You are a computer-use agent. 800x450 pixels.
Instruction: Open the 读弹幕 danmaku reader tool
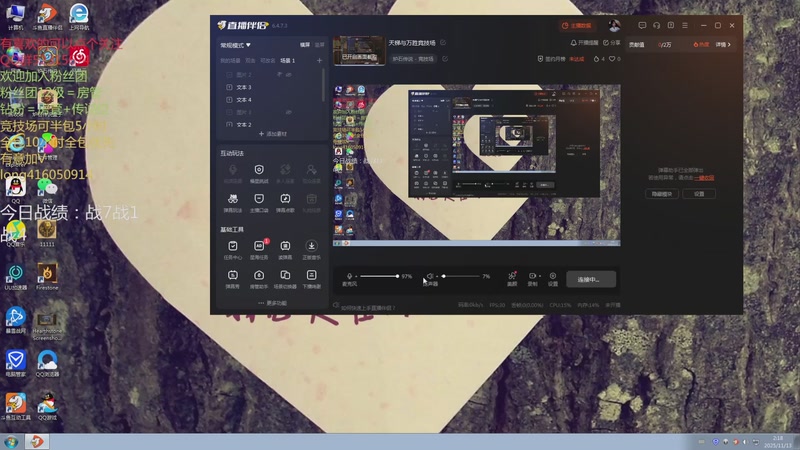pos(285,250)
